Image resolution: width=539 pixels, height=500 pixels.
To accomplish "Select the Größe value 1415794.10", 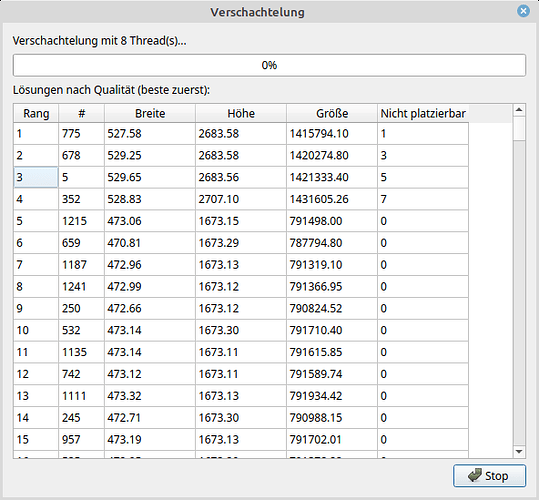I will tap(332, 134).
